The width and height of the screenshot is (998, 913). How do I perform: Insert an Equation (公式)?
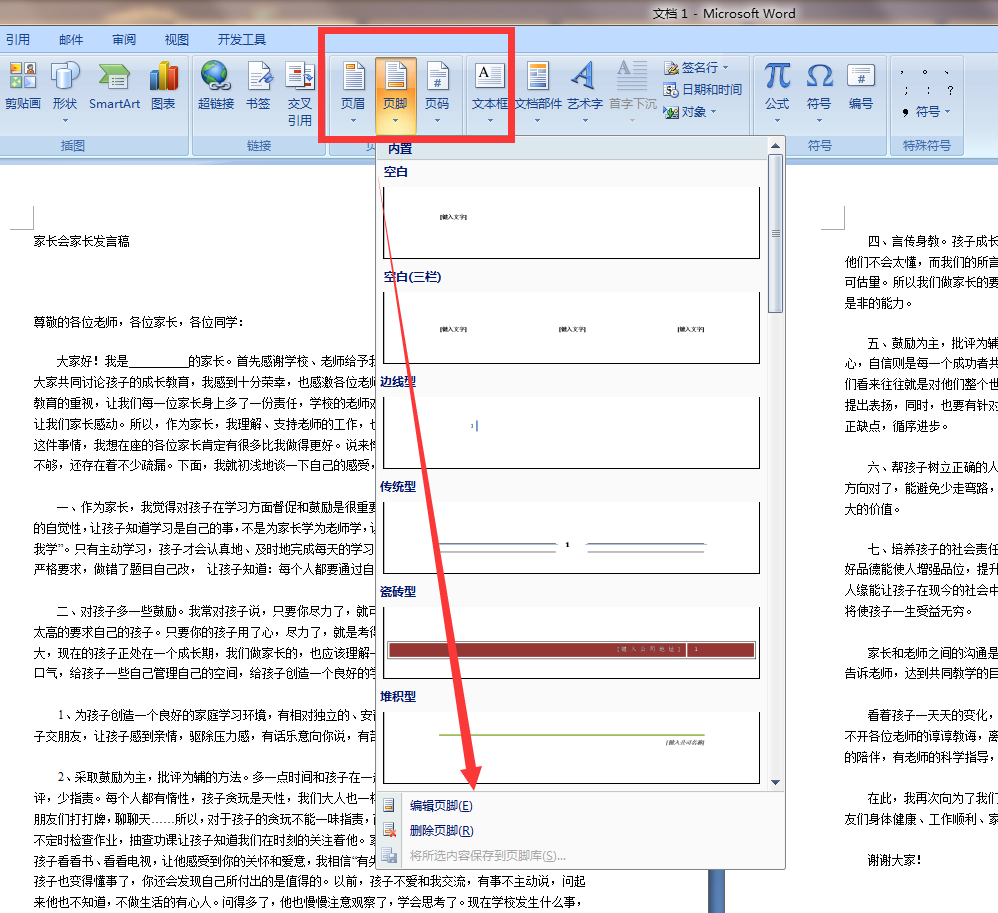777,94
